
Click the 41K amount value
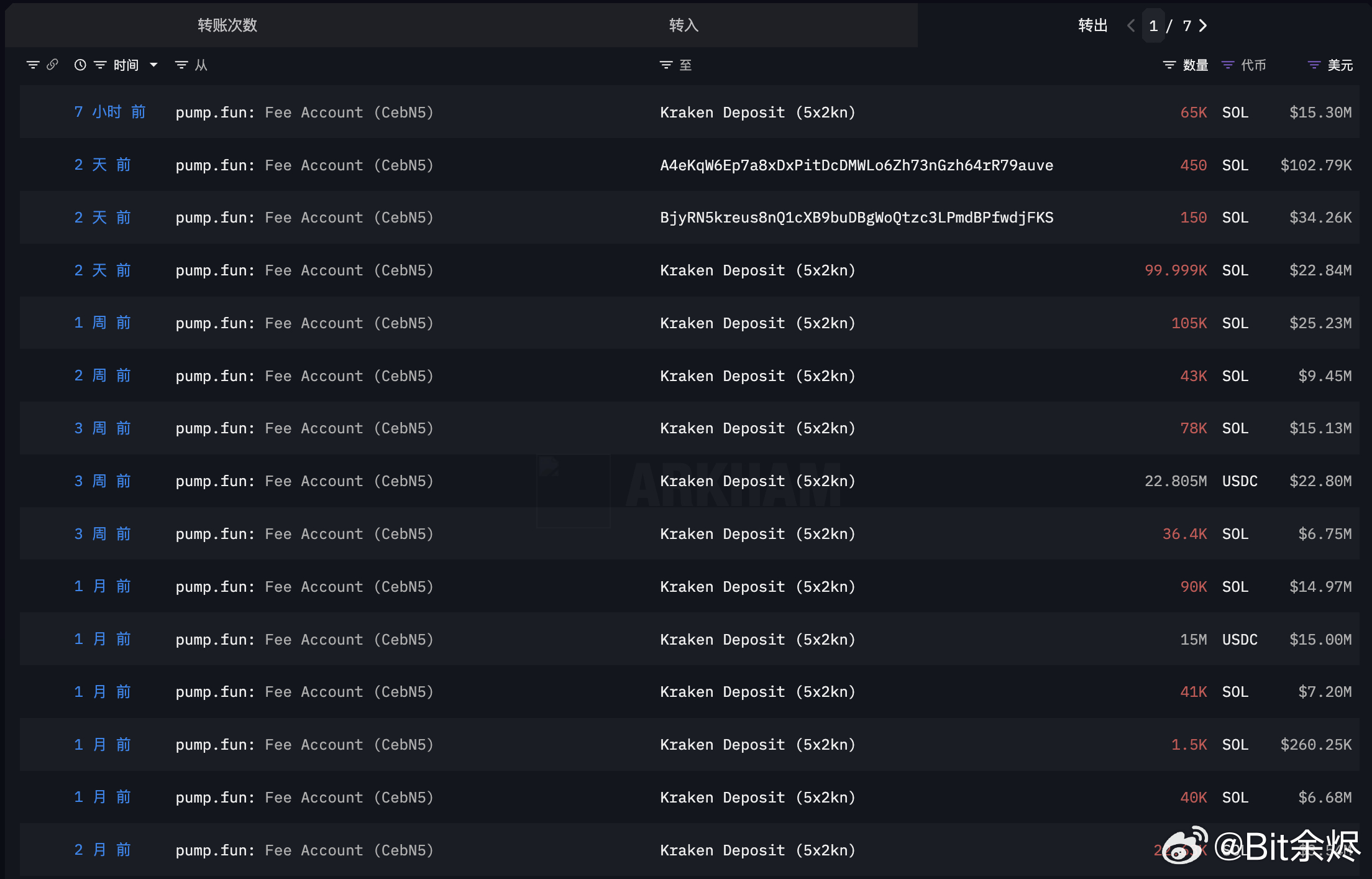[x=1194, y=692]
